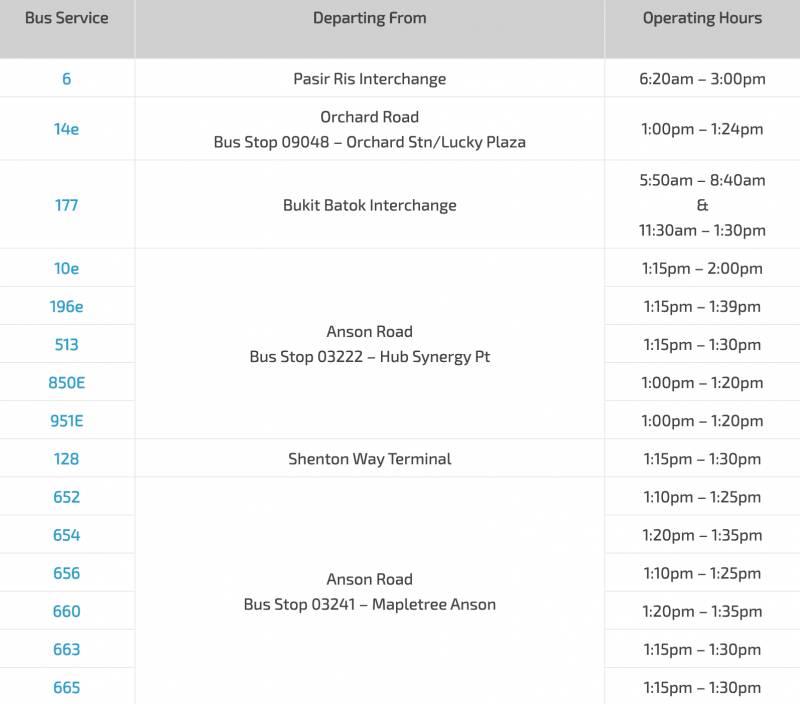
Task: Click bus service 513
Action: tap(66, 344)
